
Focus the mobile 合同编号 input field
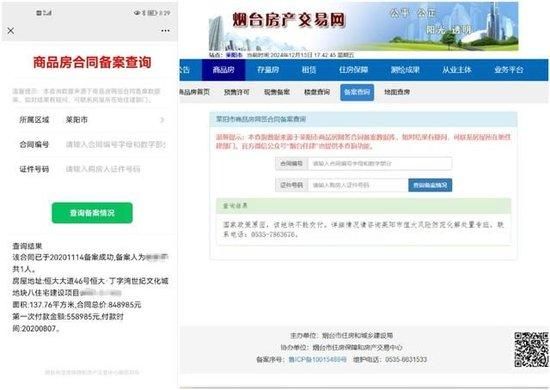pyautogui.click(x=116, y=144)
